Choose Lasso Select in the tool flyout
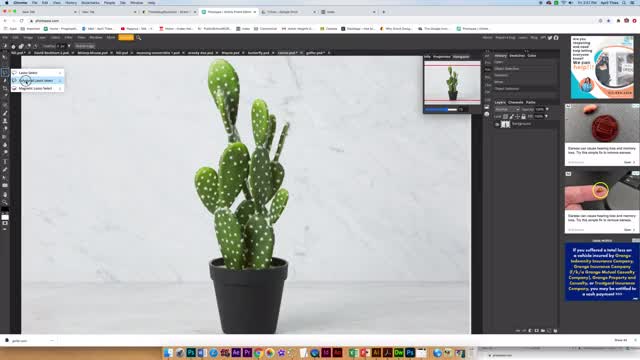 click(x=37, y=73)
